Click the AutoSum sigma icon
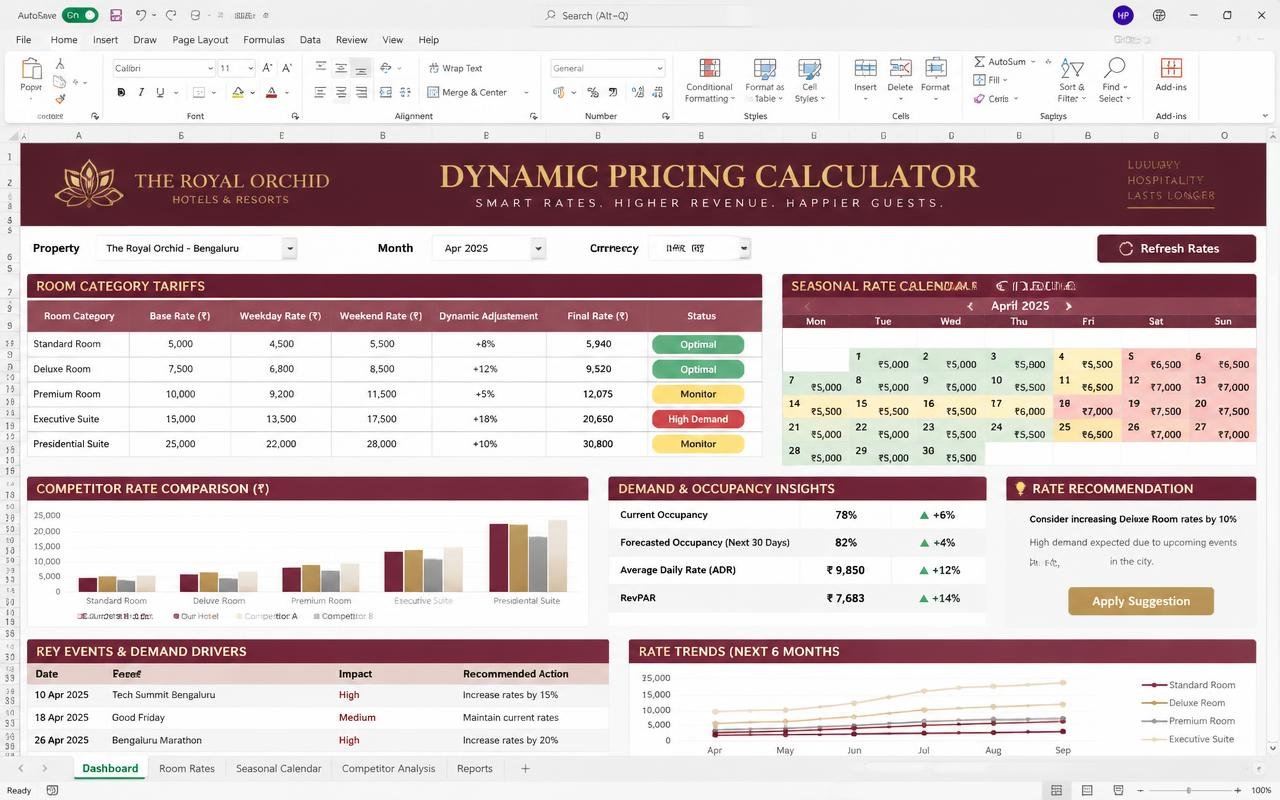The height and width of the screenshot is (800, 1280). pyautogui.click(x=980, y=62)
